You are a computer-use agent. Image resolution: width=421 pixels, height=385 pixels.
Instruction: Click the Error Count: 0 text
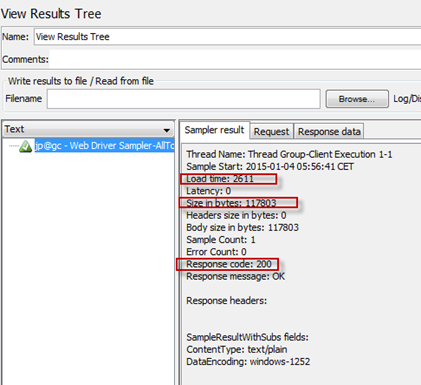[x=216, y=252]
